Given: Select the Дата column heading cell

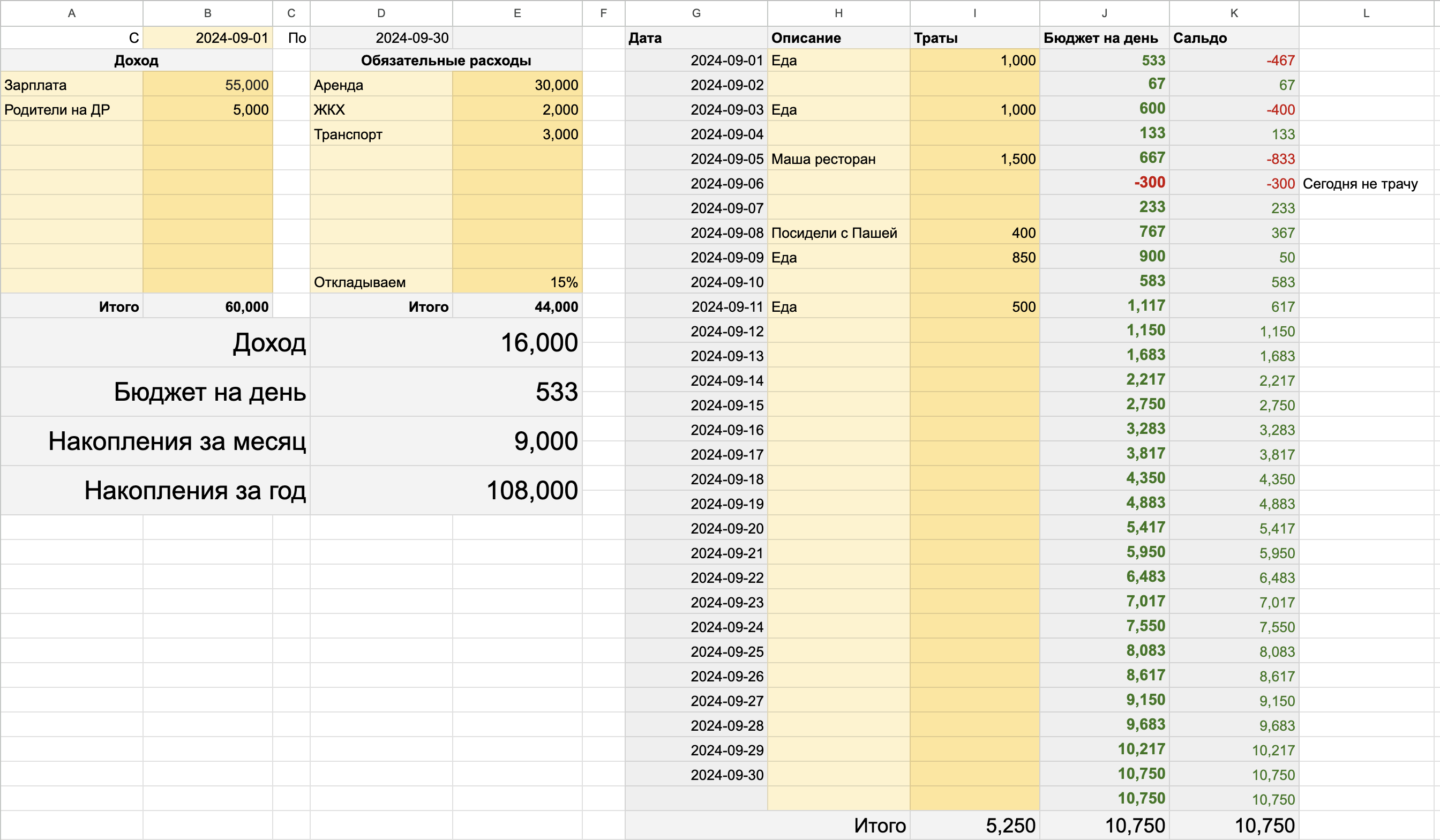Looking at the screenshot, I should click(x=696, y=37).
